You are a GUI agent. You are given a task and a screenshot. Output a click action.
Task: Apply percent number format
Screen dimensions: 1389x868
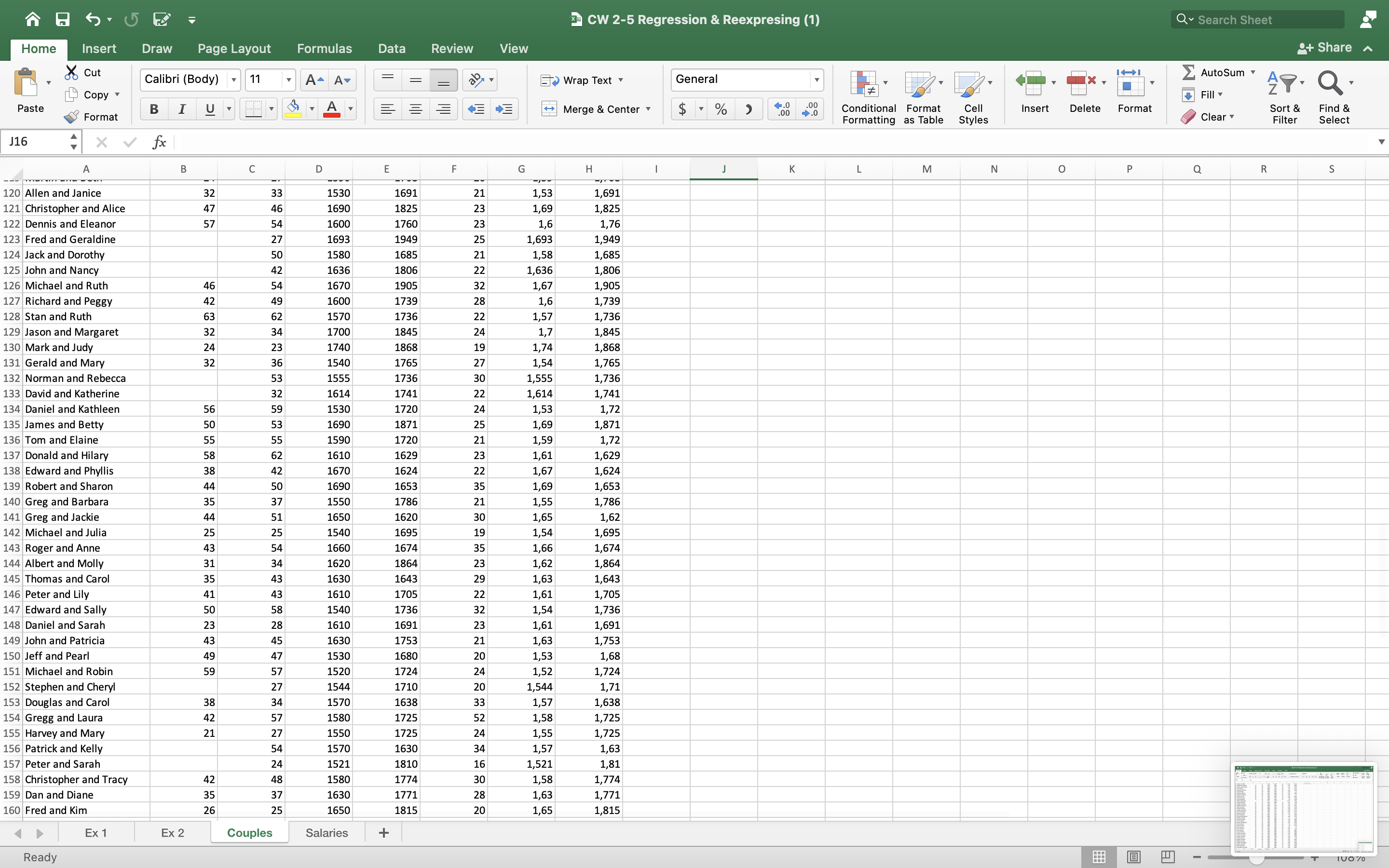pos(721,108)
